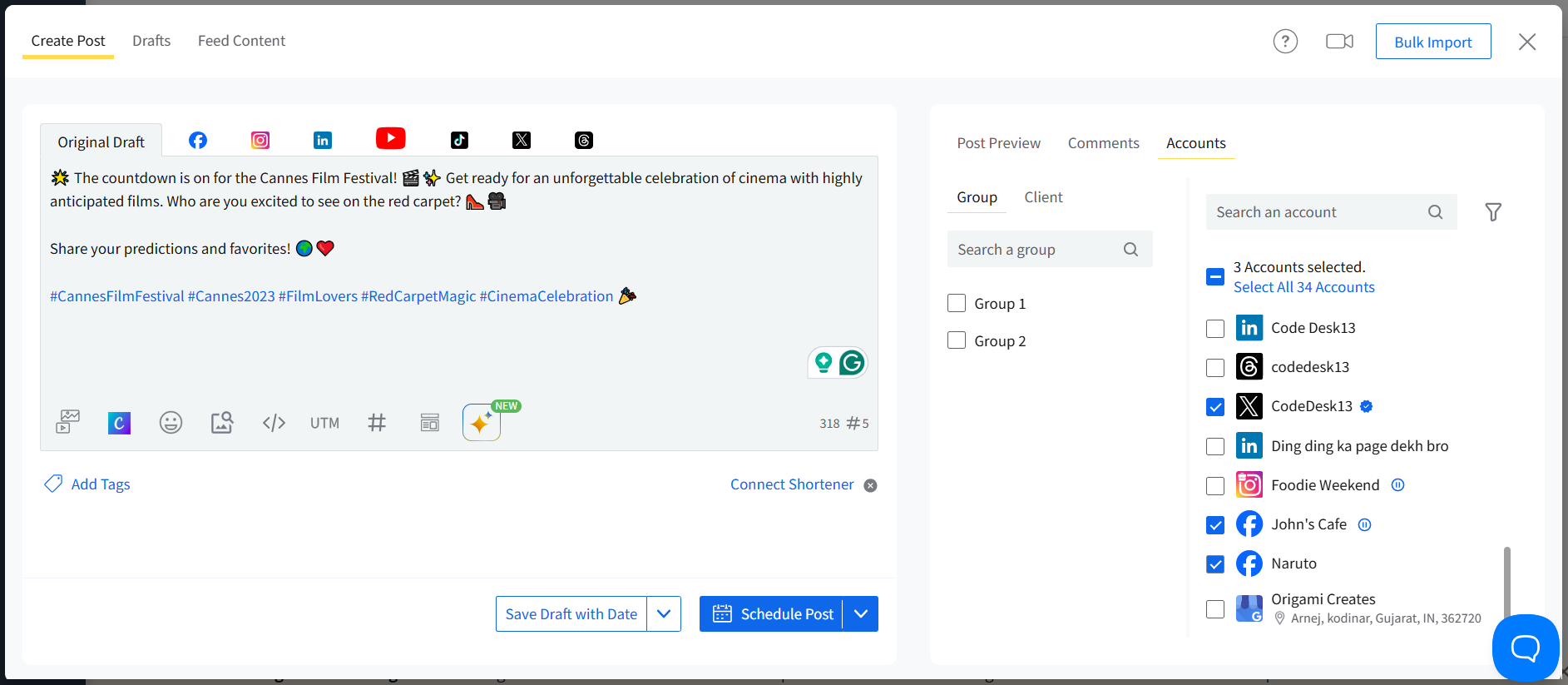
Task: Switch to the Client tab
Action: (1043, 197)
